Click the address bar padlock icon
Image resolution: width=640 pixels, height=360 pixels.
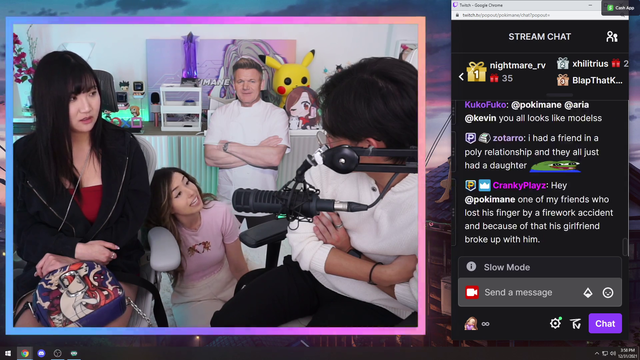457,15
